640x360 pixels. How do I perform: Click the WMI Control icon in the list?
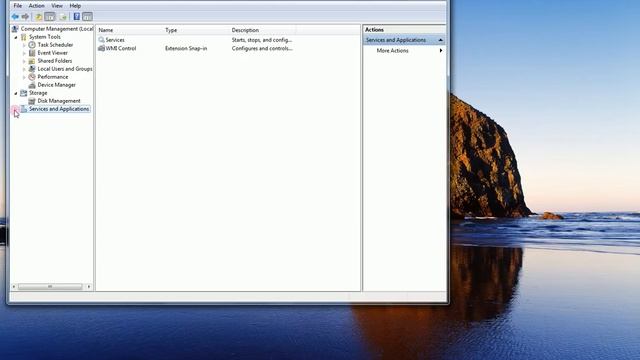click(101, 48)
